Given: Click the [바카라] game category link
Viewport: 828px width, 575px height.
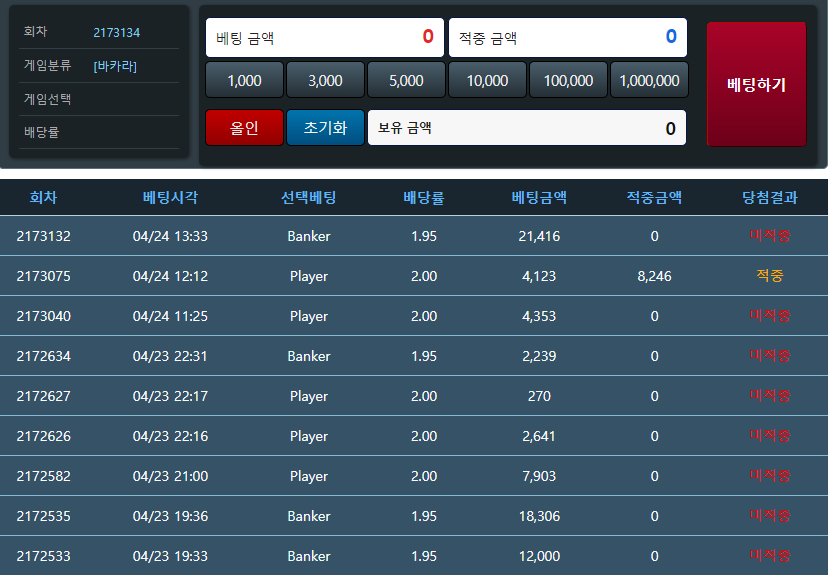Looking at the screenshot, I should 115,67.
